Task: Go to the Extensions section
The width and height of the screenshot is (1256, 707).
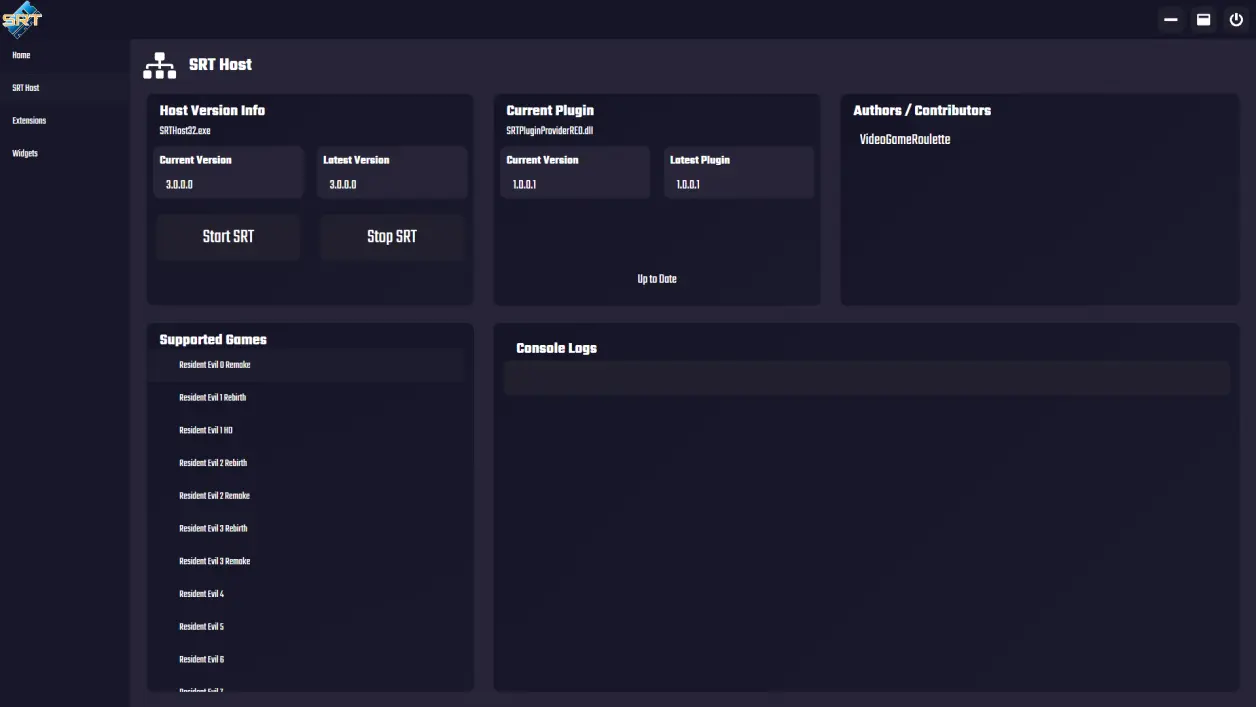Action: [64, 121]
